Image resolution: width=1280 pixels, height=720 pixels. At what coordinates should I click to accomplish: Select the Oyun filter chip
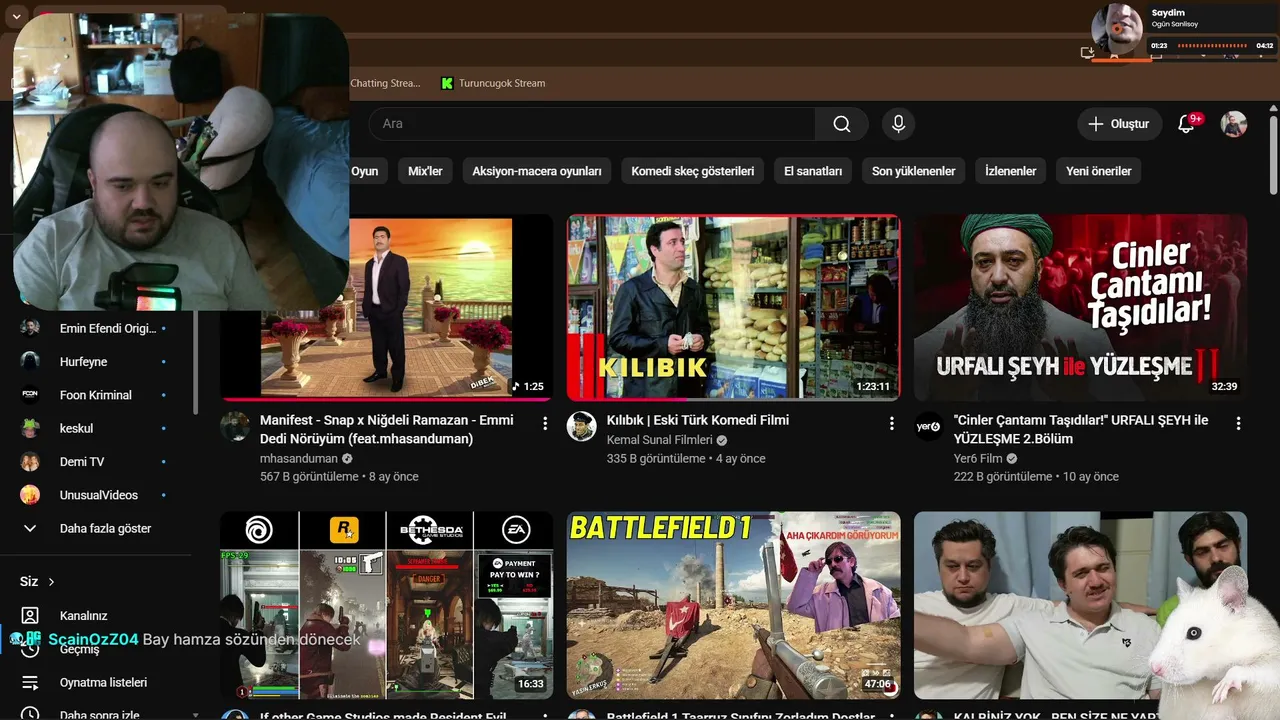coord(364,171)
